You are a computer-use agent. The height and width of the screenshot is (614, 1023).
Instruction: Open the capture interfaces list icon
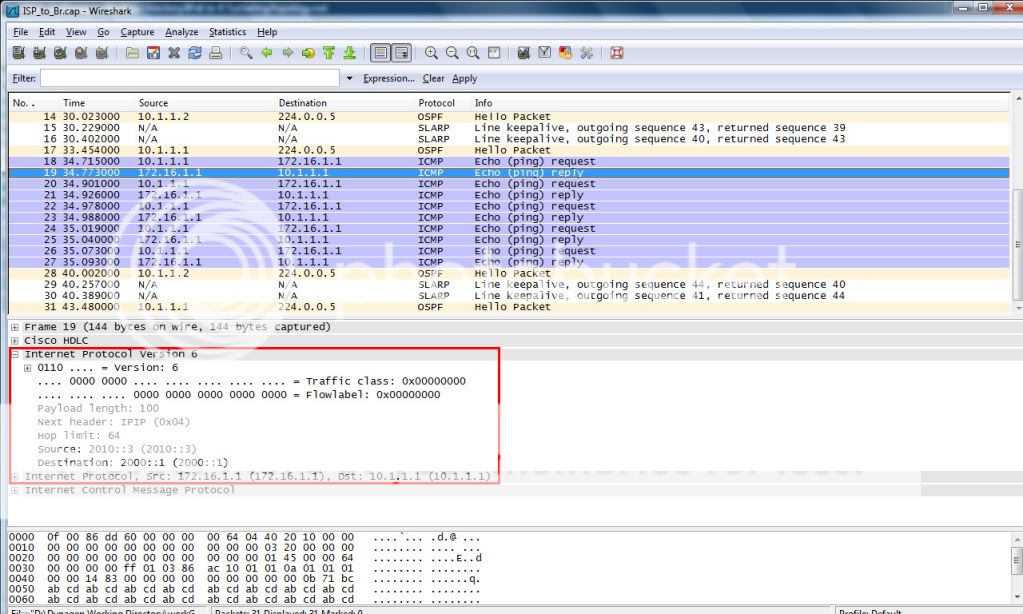click(18, 53)
